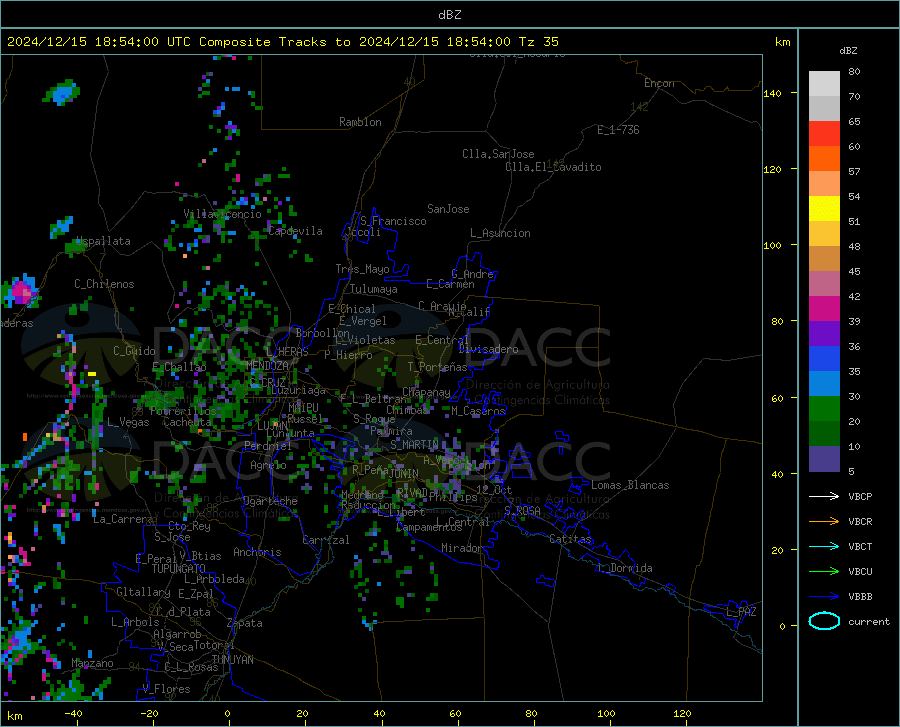
Task: Select the red 60-65 dBZ color swatch
Action: [x=824, y=134]
